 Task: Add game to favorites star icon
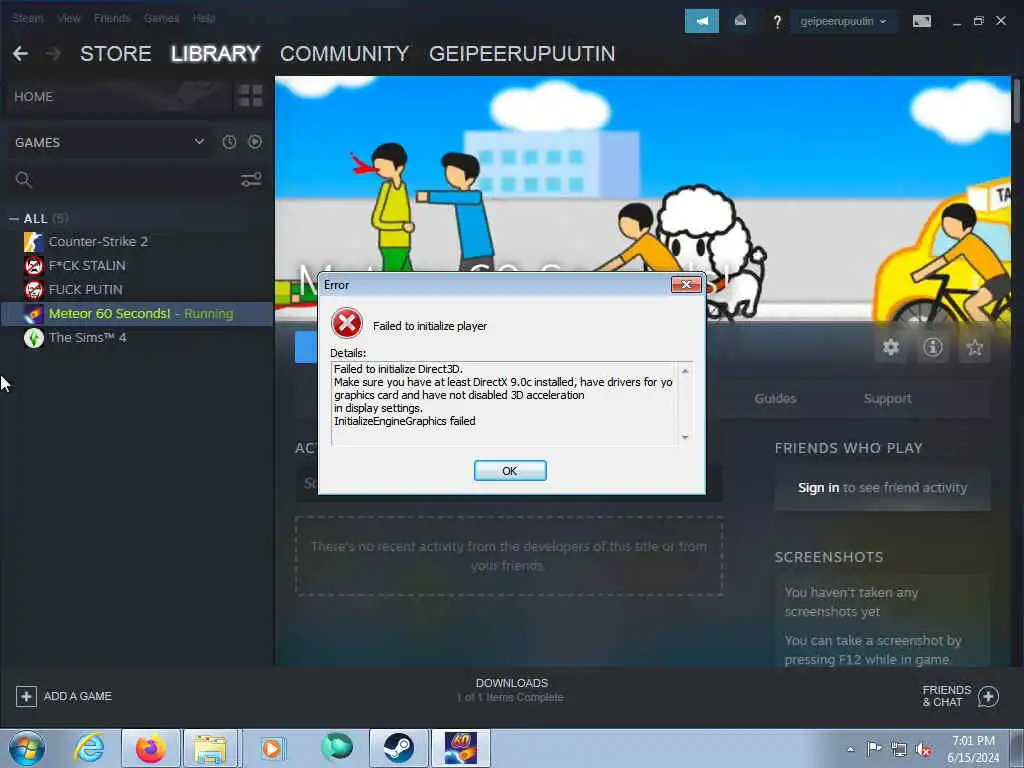point(974,347)
